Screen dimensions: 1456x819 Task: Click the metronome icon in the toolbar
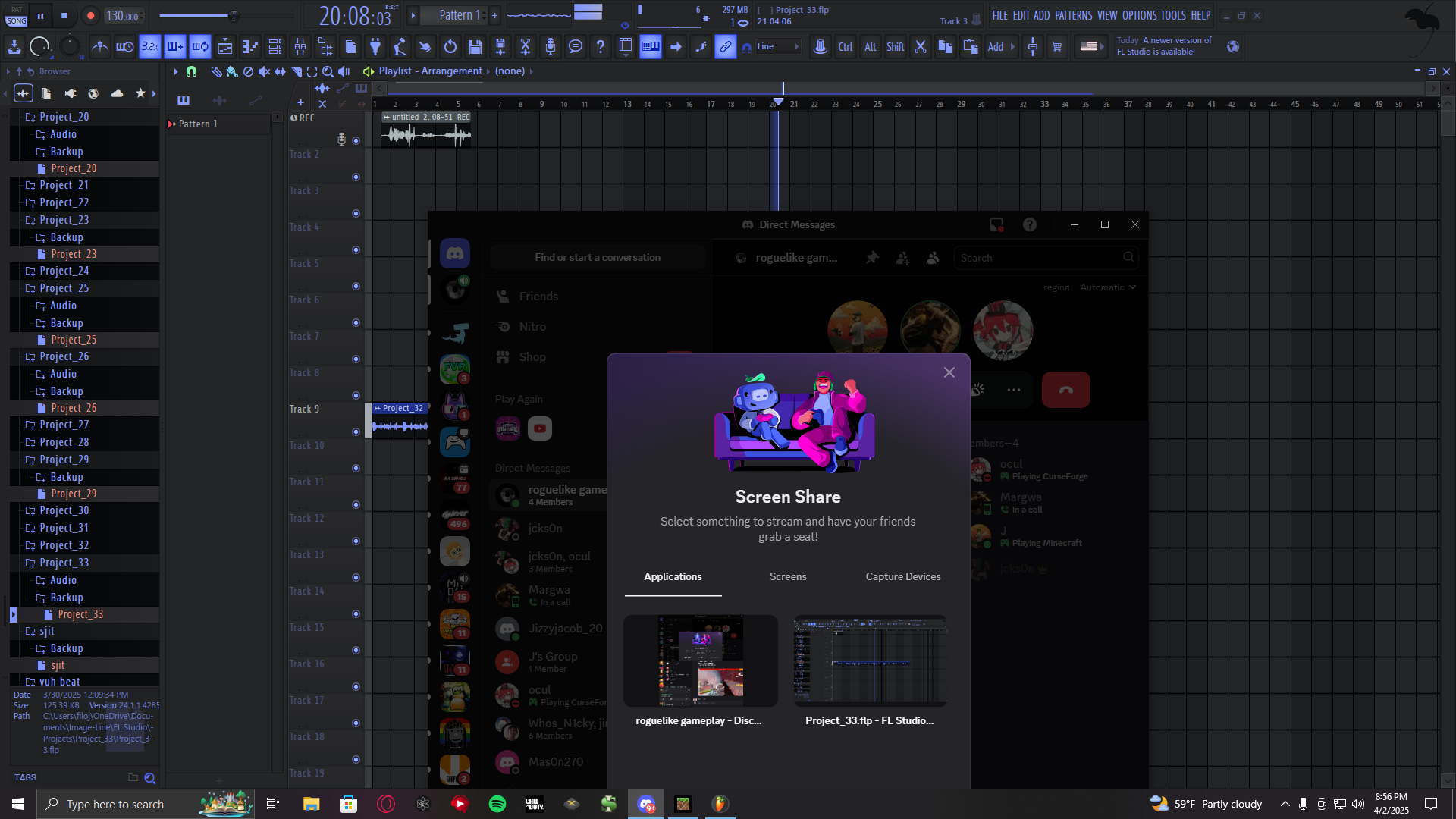click(99, 47)
